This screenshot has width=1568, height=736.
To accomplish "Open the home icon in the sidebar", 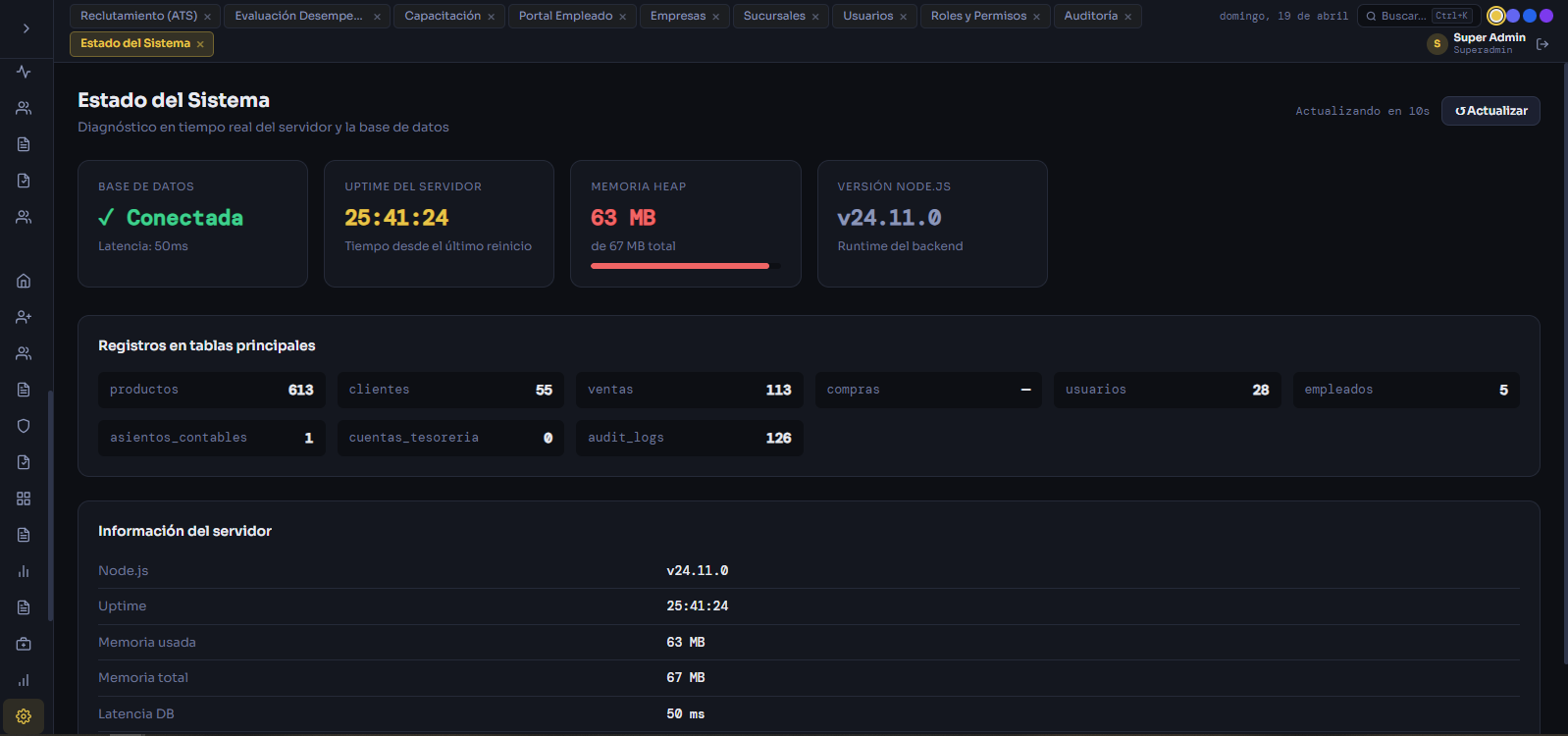I will 24,281.
